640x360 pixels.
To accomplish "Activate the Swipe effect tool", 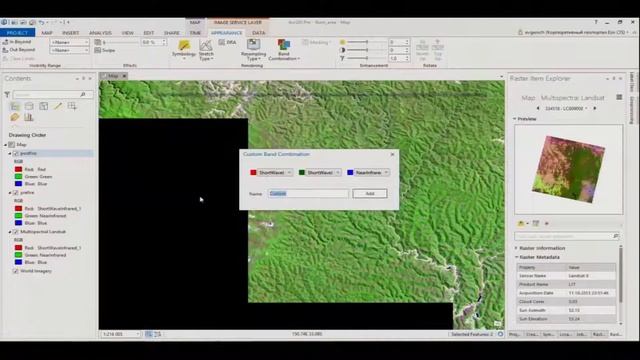I will coord(105,50).
